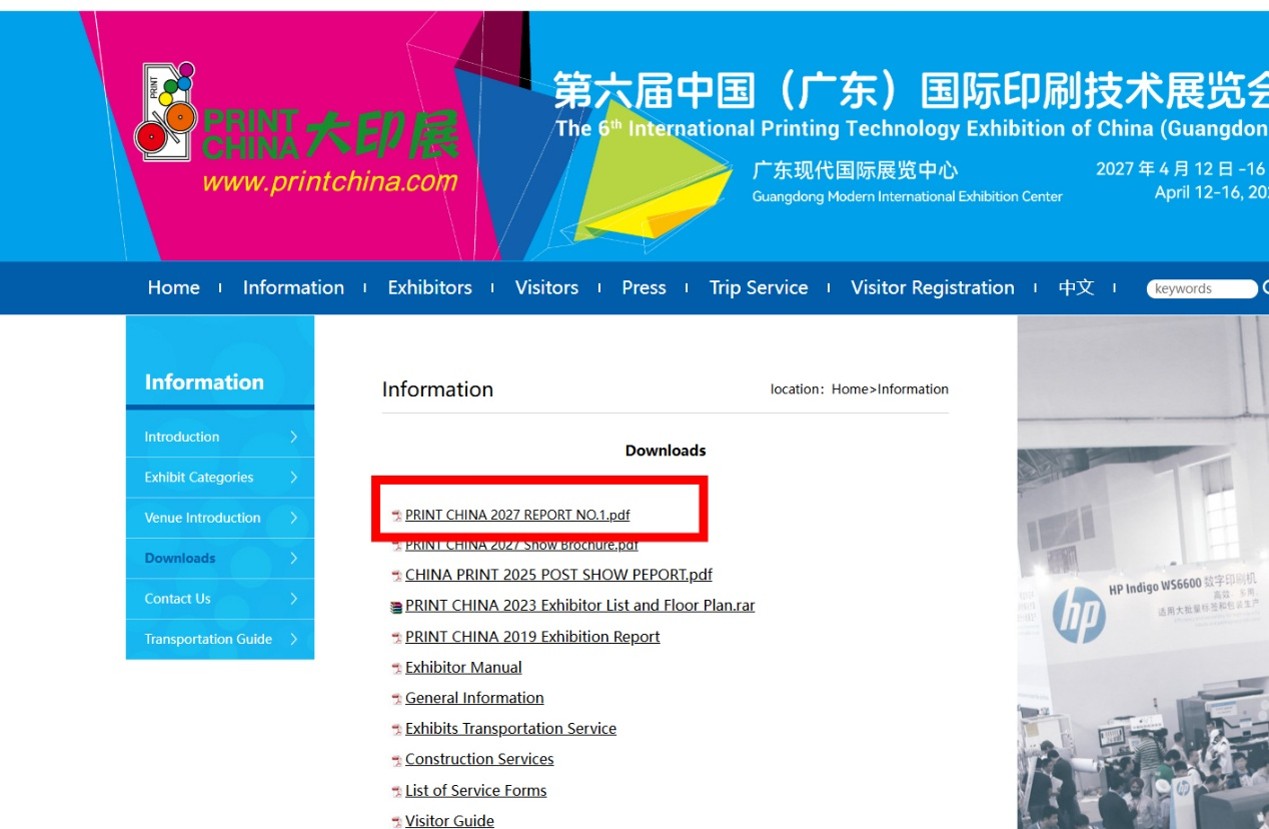The image size is (1269, 829).
Task: Click the file icon next to Exhibitor Manual
Action: click(x=397, y=669)
